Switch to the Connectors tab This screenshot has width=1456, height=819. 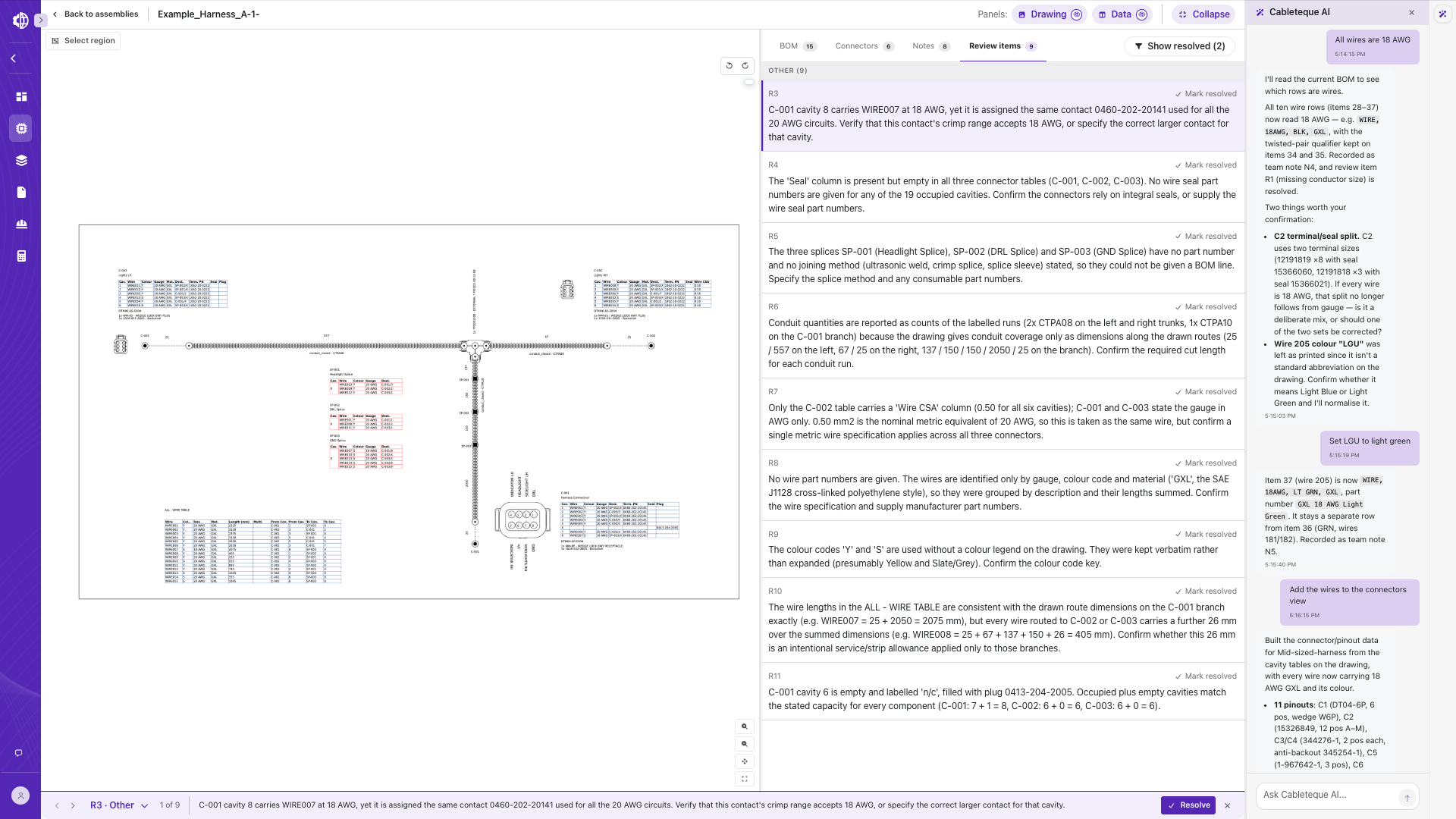point(864,46)
